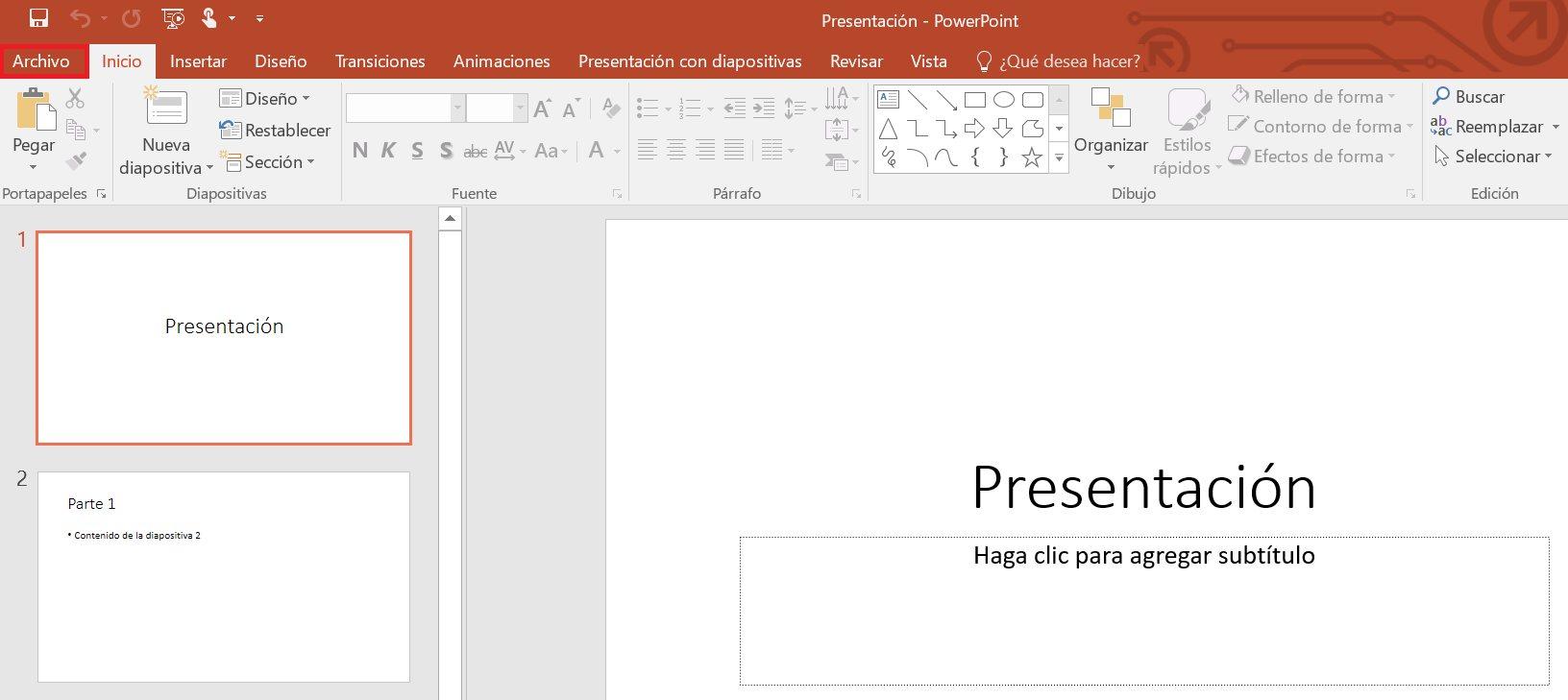Toggle strikethrough (abc) formatting
This screenshot has width=1568, height=700.
point(475,150)
